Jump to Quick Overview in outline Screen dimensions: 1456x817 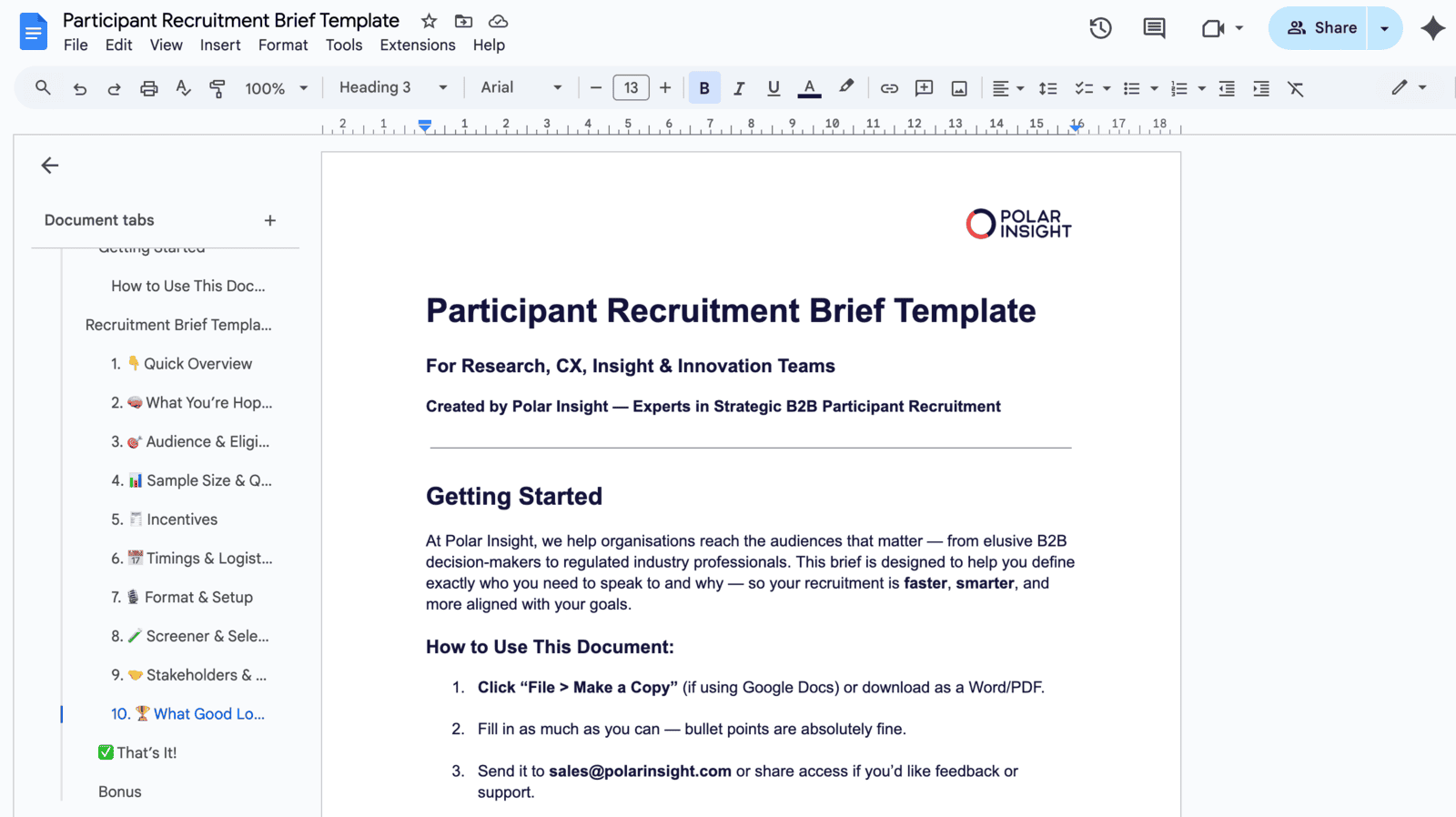pos(181,363)
